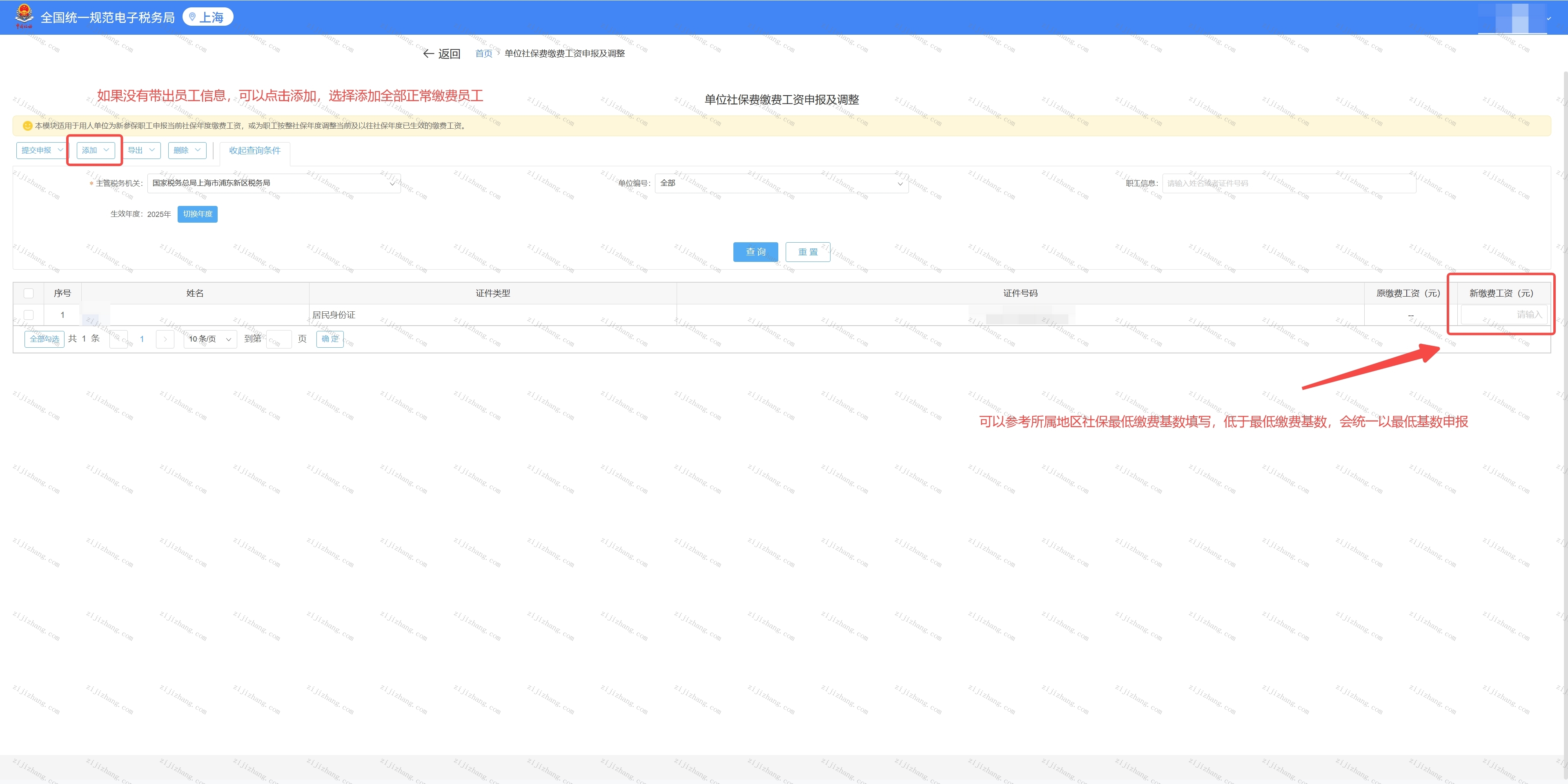The height and width of the screenshot is (784, 1568).
Task: Open the 删除 dropdown button
Action: click(x=187, y=150)
